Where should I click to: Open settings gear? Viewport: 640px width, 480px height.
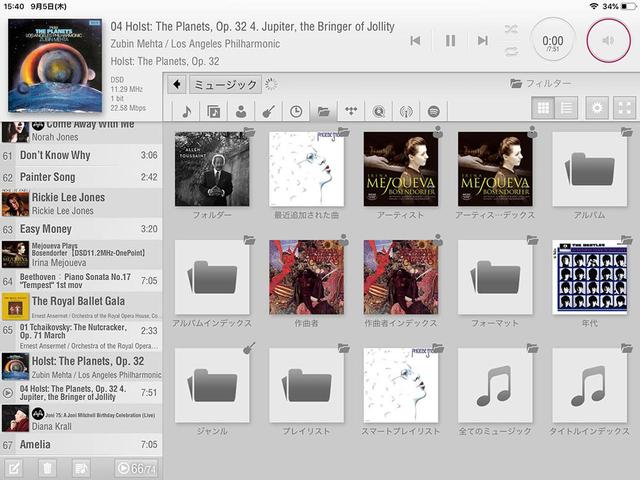pyautogui.click(x=597, y=108)
